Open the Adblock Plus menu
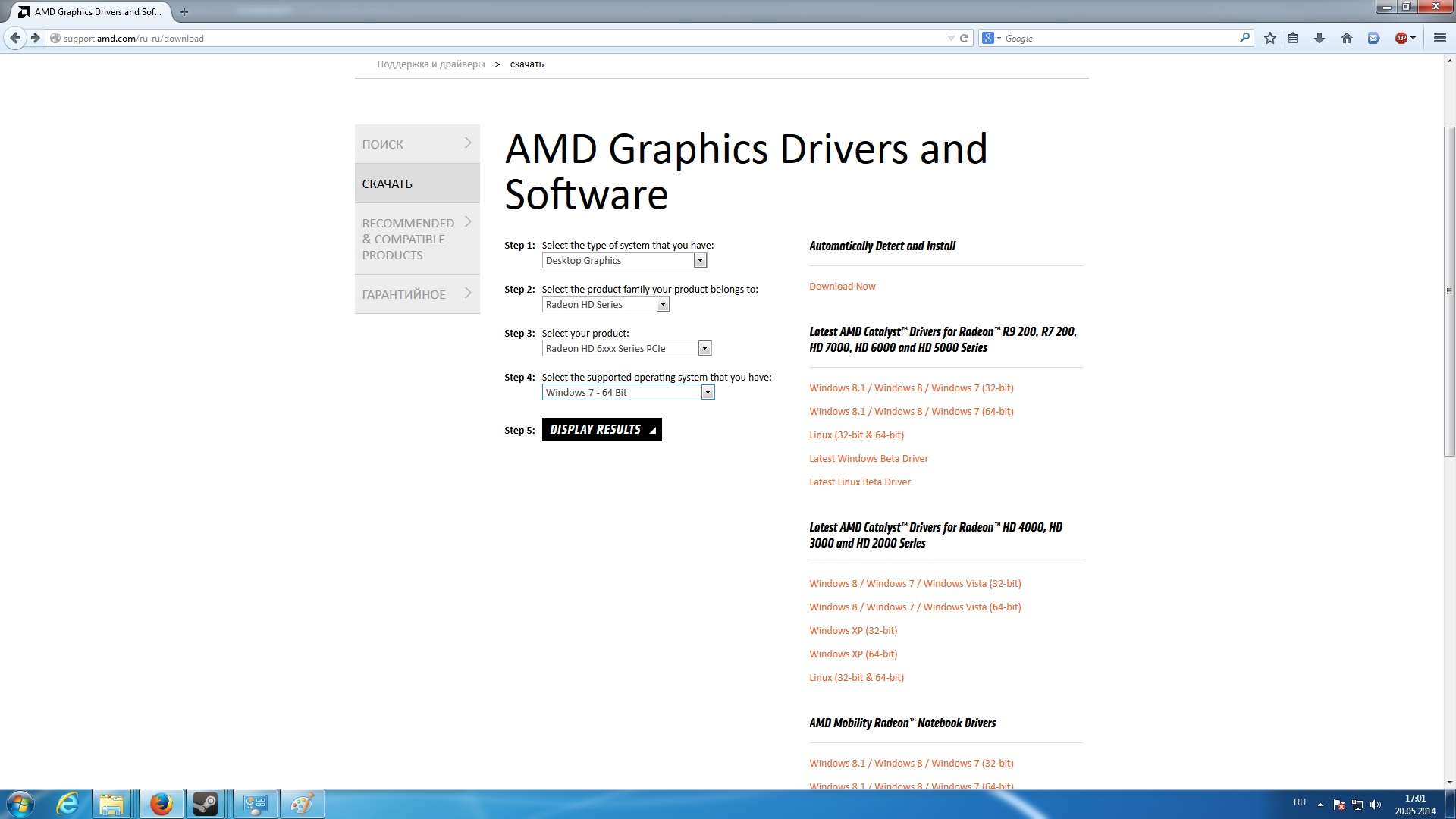This screenshot has width=1456, height=819. pyautogui.click(x=1405, y=38)
